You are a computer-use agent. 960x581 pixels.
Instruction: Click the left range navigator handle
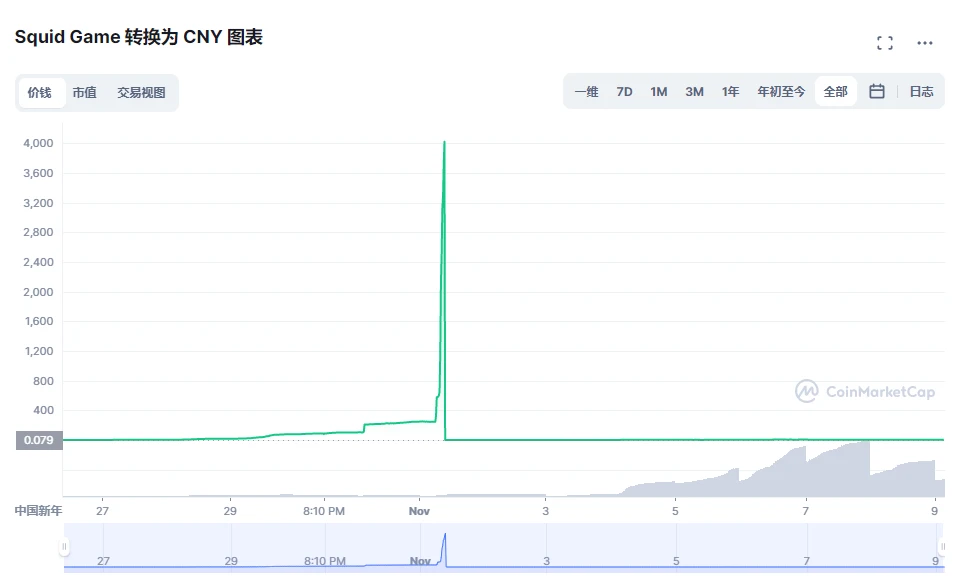(x=64, y=546)
